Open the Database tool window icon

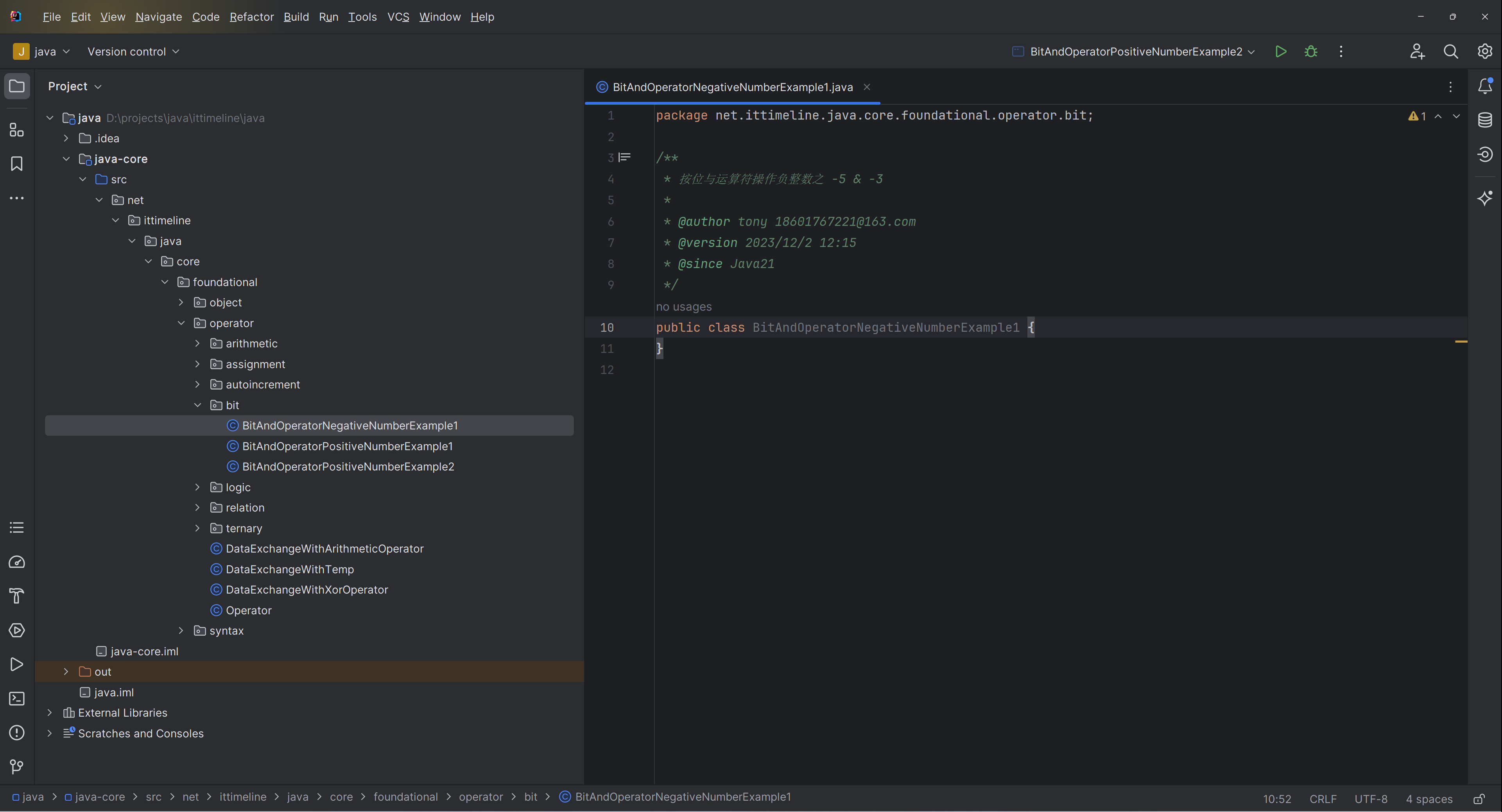(1484, 120)
